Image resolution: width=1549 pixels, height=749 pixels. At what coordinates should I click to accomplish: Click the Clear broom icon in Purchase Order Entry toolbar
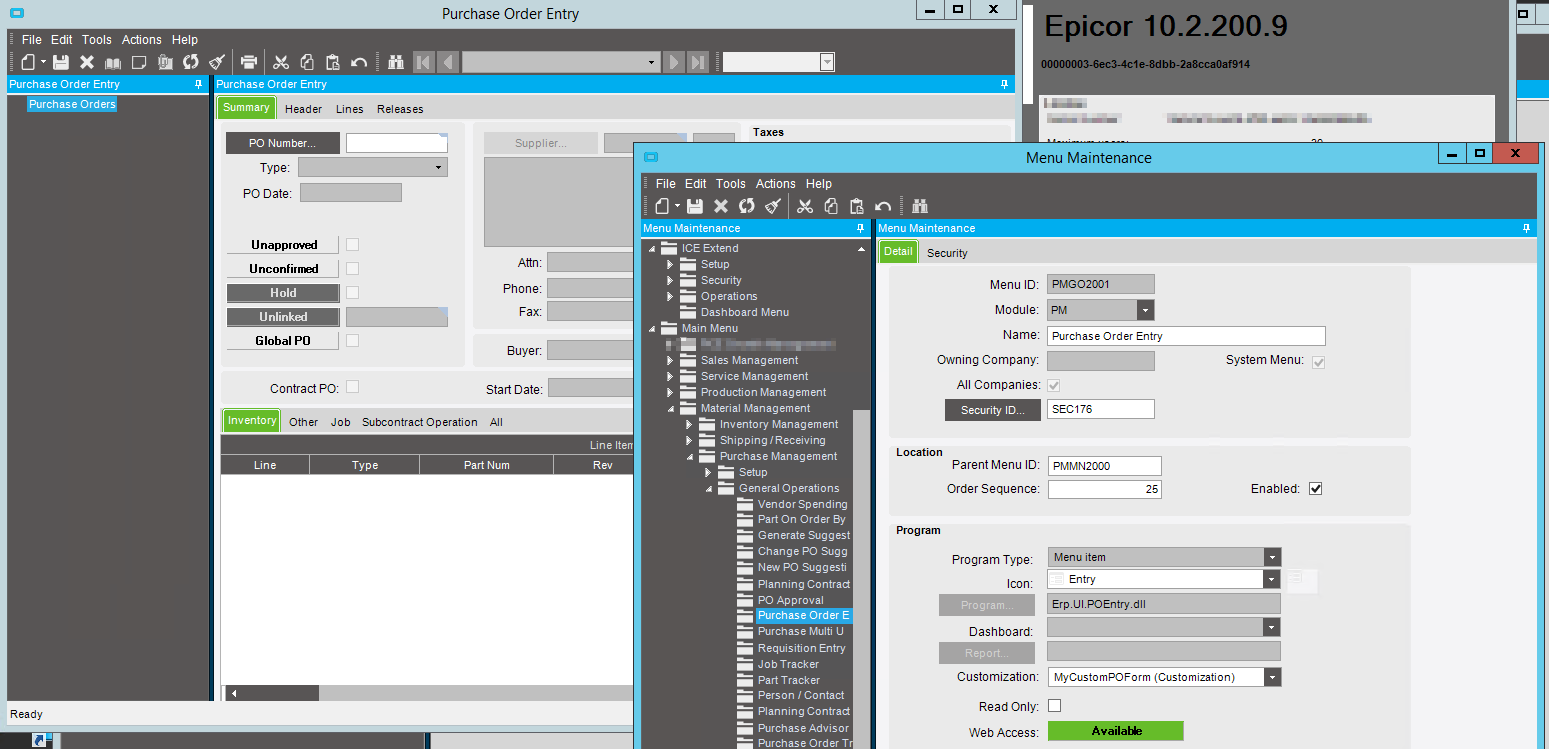coord(217,62)
